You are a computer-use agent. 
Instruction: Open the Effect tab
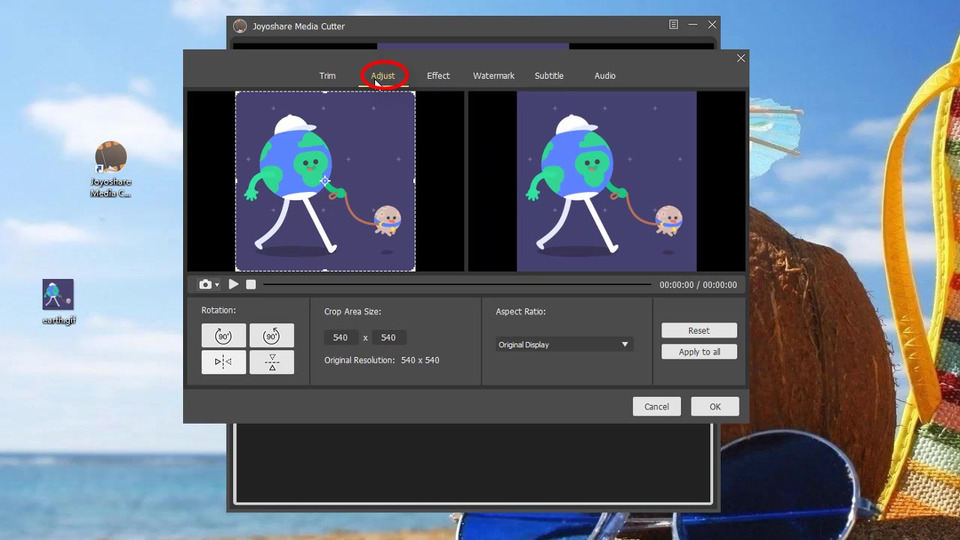[x=438, y=76]
